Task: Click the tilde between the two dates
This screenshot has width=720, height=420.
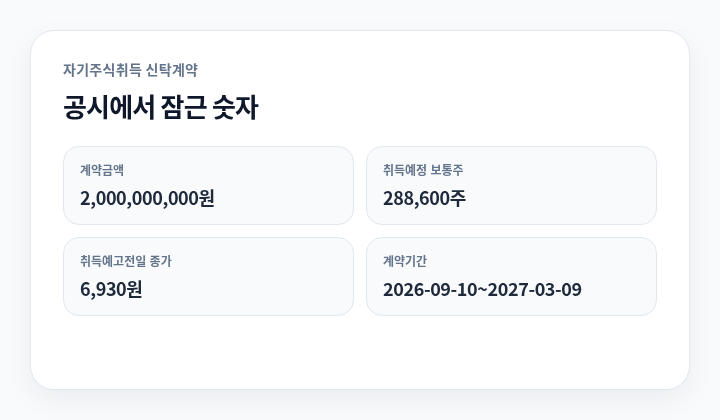Action: (x=483, y=290)
